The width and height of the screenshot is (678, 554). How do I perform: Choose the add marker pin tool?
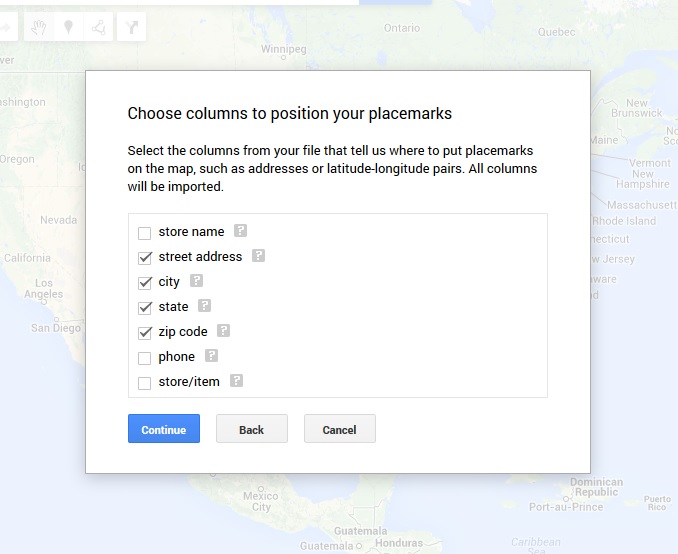(68, 27)
